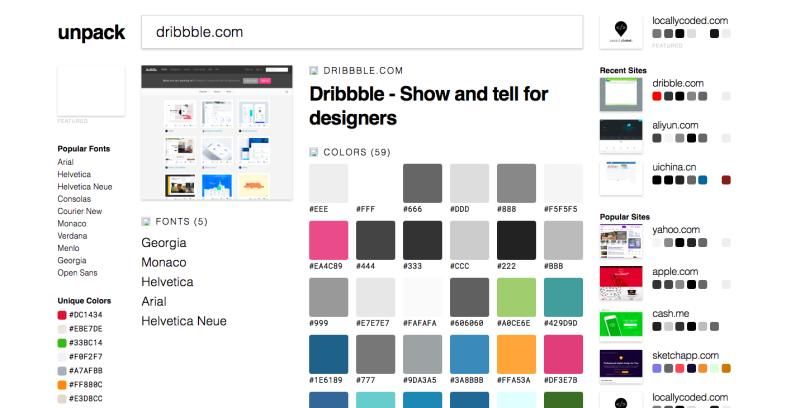Viewport: 800px width, 408px height.
Task: Select Monaco in the page fonts list
Action: pos(164,262)
